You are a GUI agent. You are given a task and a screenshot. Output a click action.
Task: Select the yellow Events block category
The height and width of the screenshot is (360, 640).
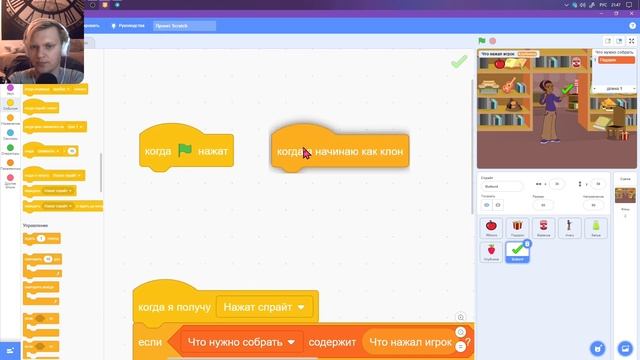pos(10,104)
